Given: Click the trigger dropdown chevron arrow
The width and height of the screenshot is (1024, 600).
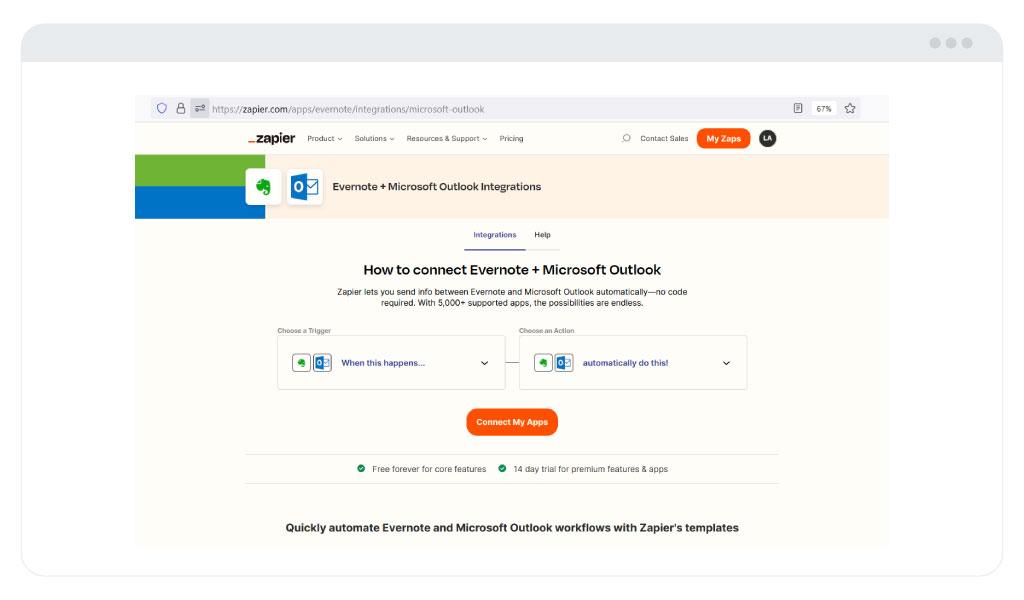Looking at the screenshot, I should (485, 363).
